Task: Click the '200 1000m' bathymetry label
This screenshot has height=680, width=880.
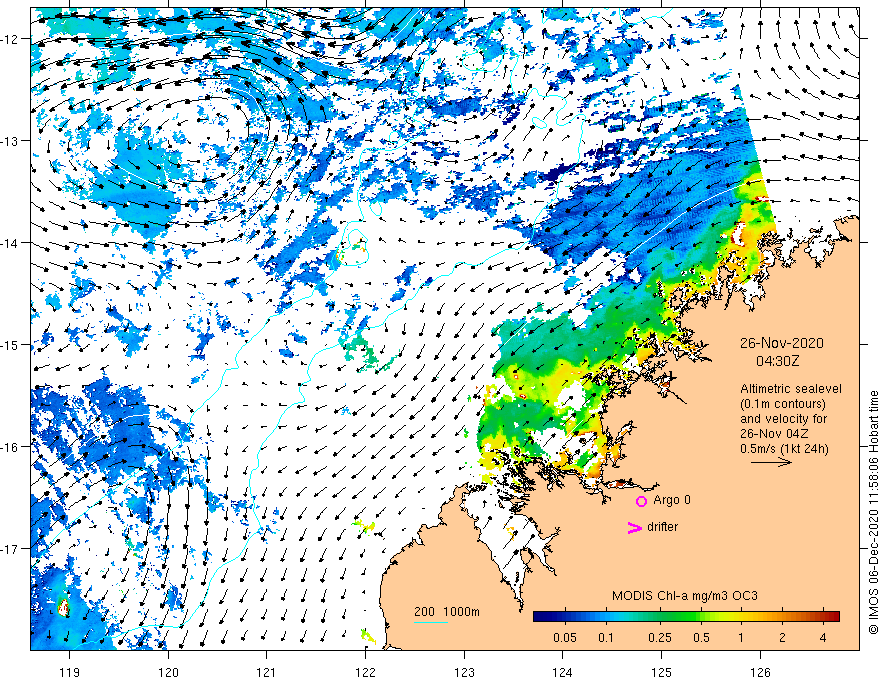Action: coord(447,612)
